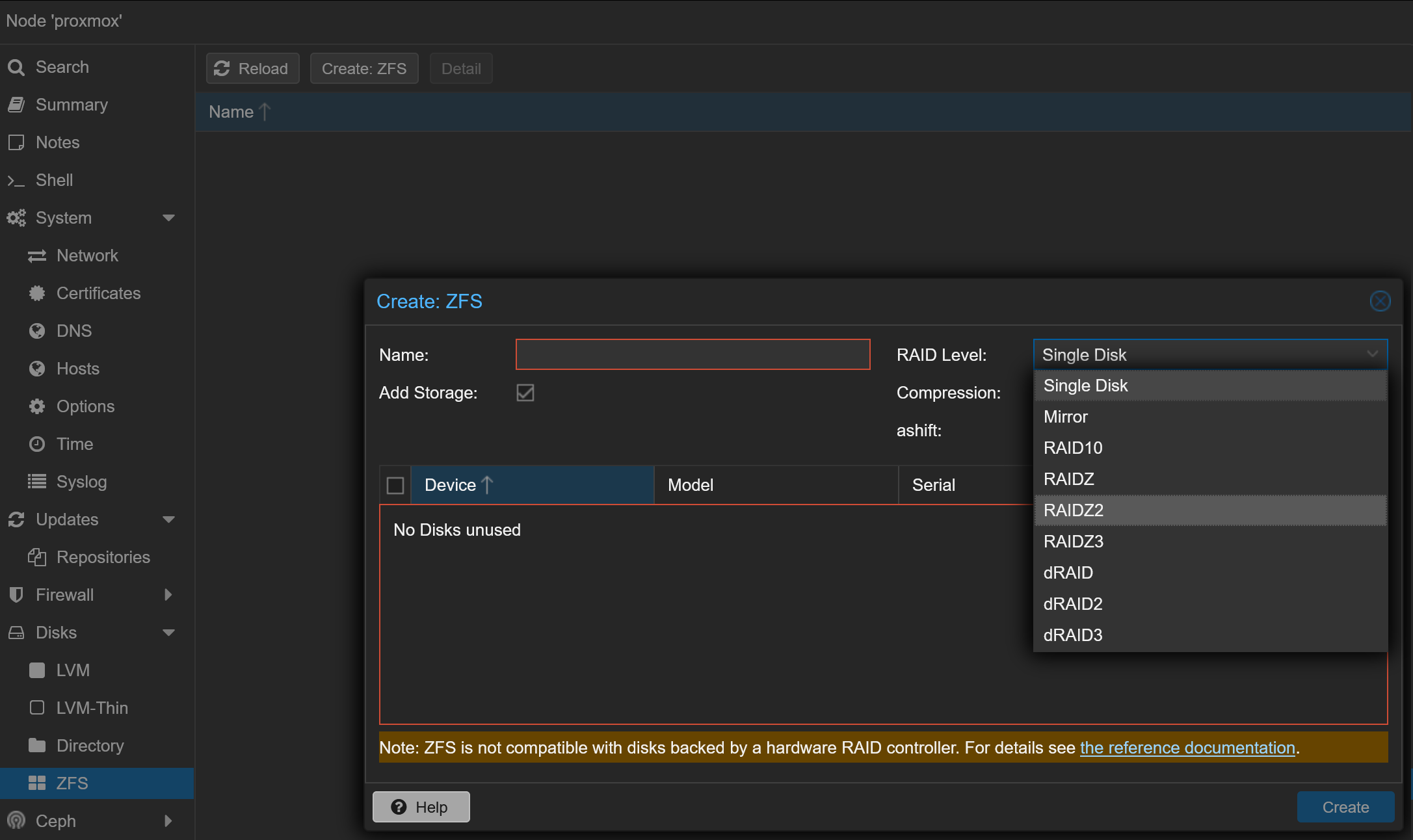The height and width of the screenshot is (840, 1413).
Task: Collapse the System tree section arrow
Action: click(x=169, y=218)
